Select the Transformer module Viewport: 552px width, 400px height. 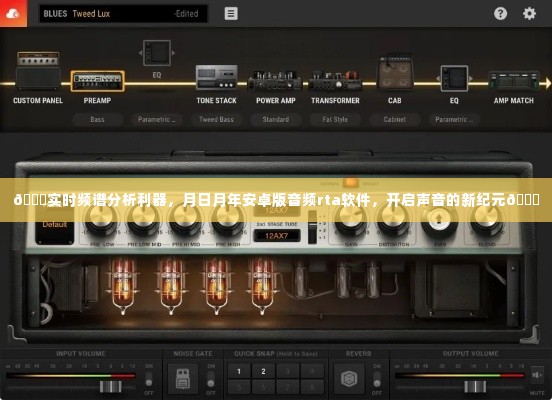(x=335, y=80)
